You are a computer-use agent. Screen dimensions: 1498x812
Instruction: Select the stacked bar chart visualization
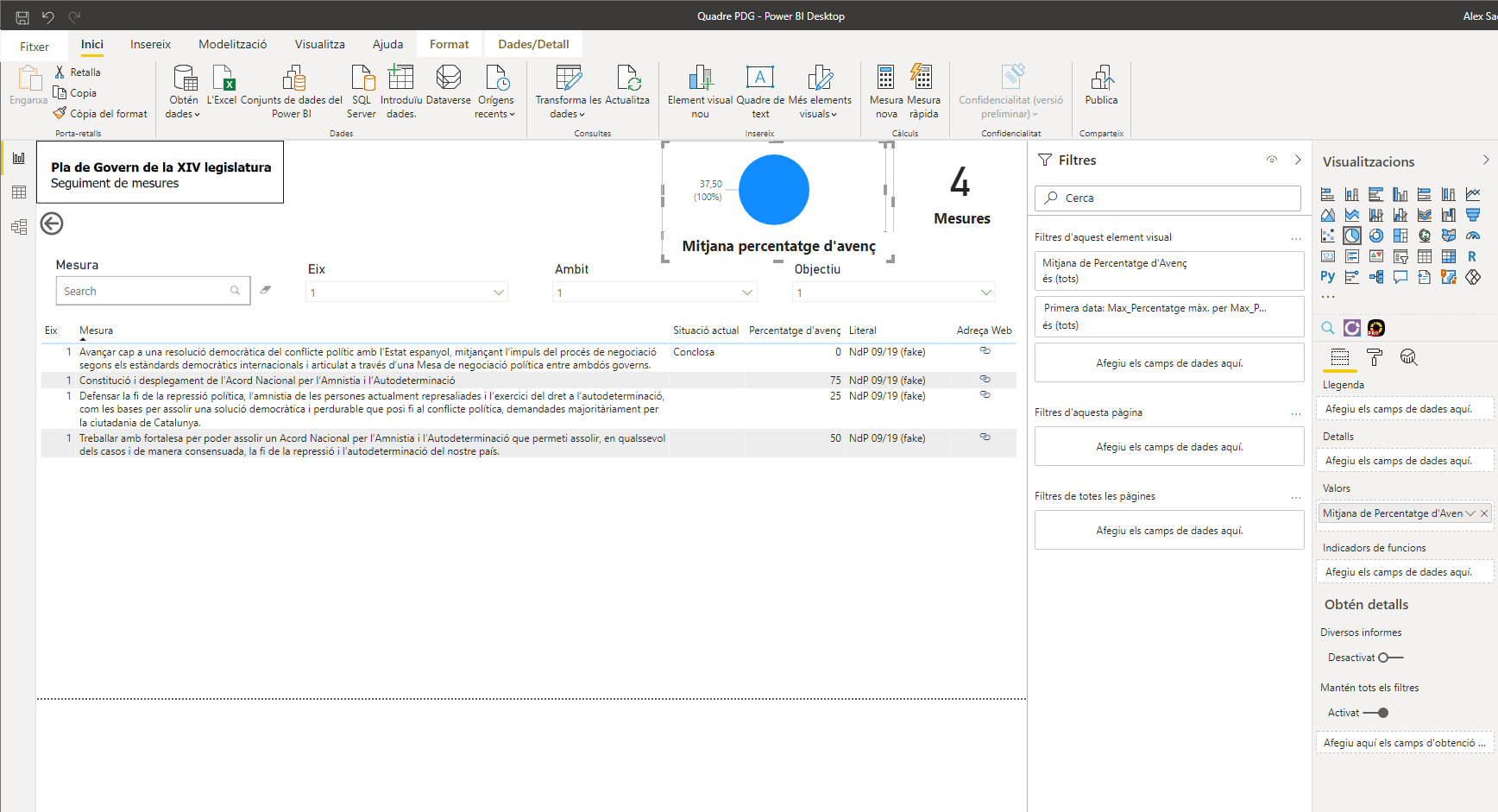1327,194
